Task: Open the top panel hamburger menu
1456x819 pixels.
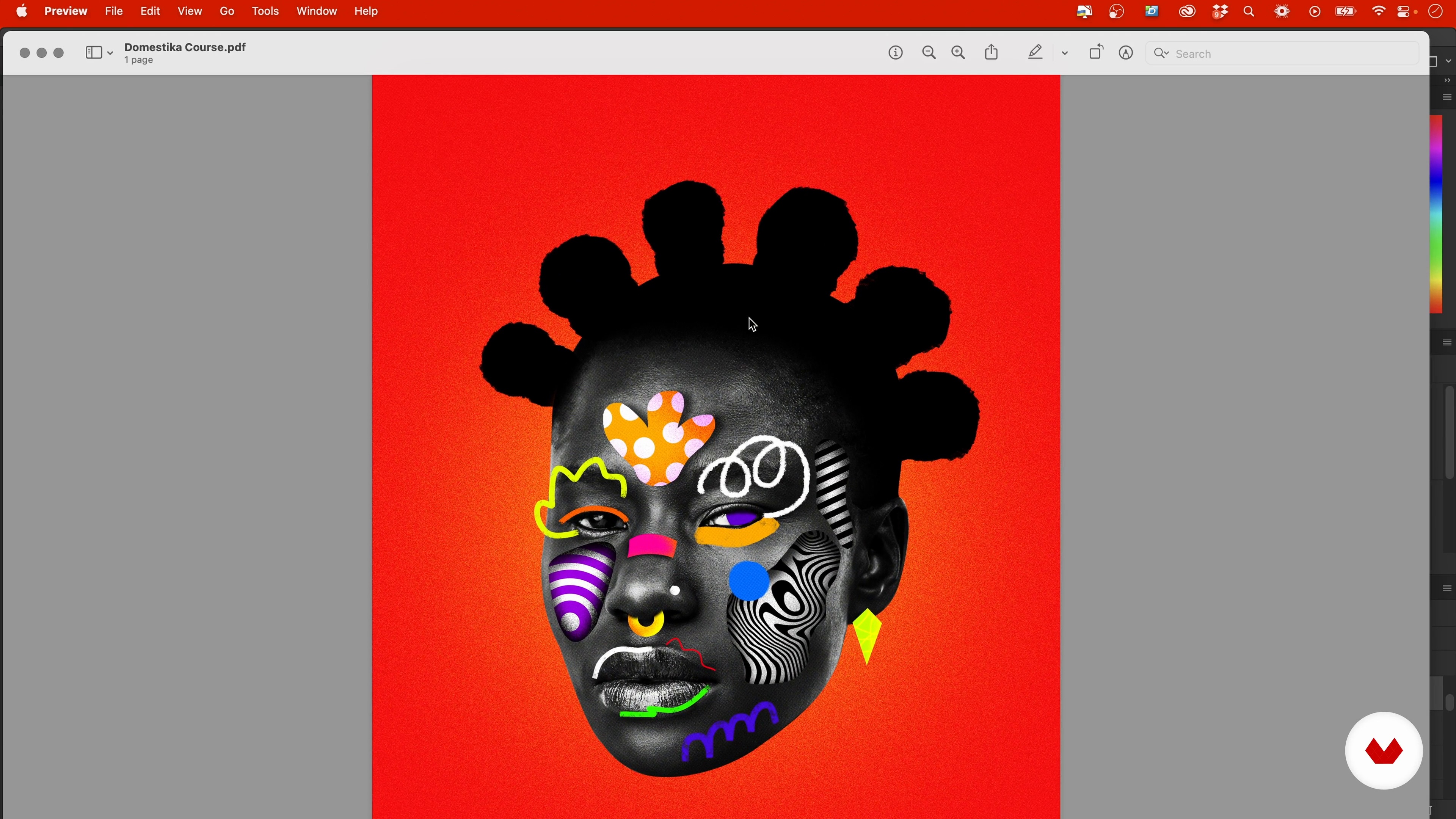Action: pos(1448,98)
